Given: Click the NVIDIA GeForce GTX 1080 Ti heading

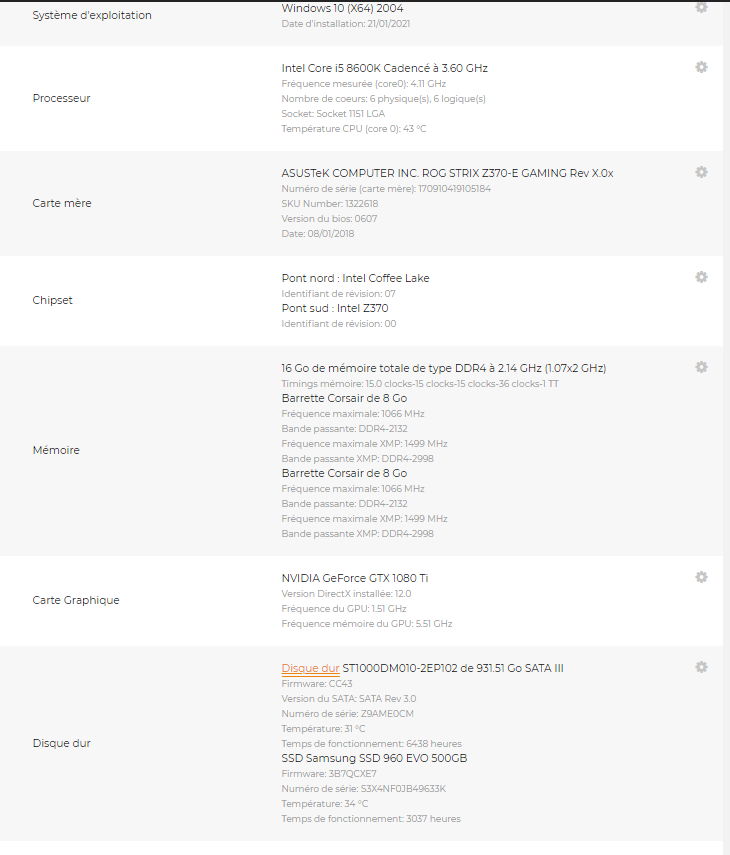Looking at the screenshot, I should coord(355,578).
